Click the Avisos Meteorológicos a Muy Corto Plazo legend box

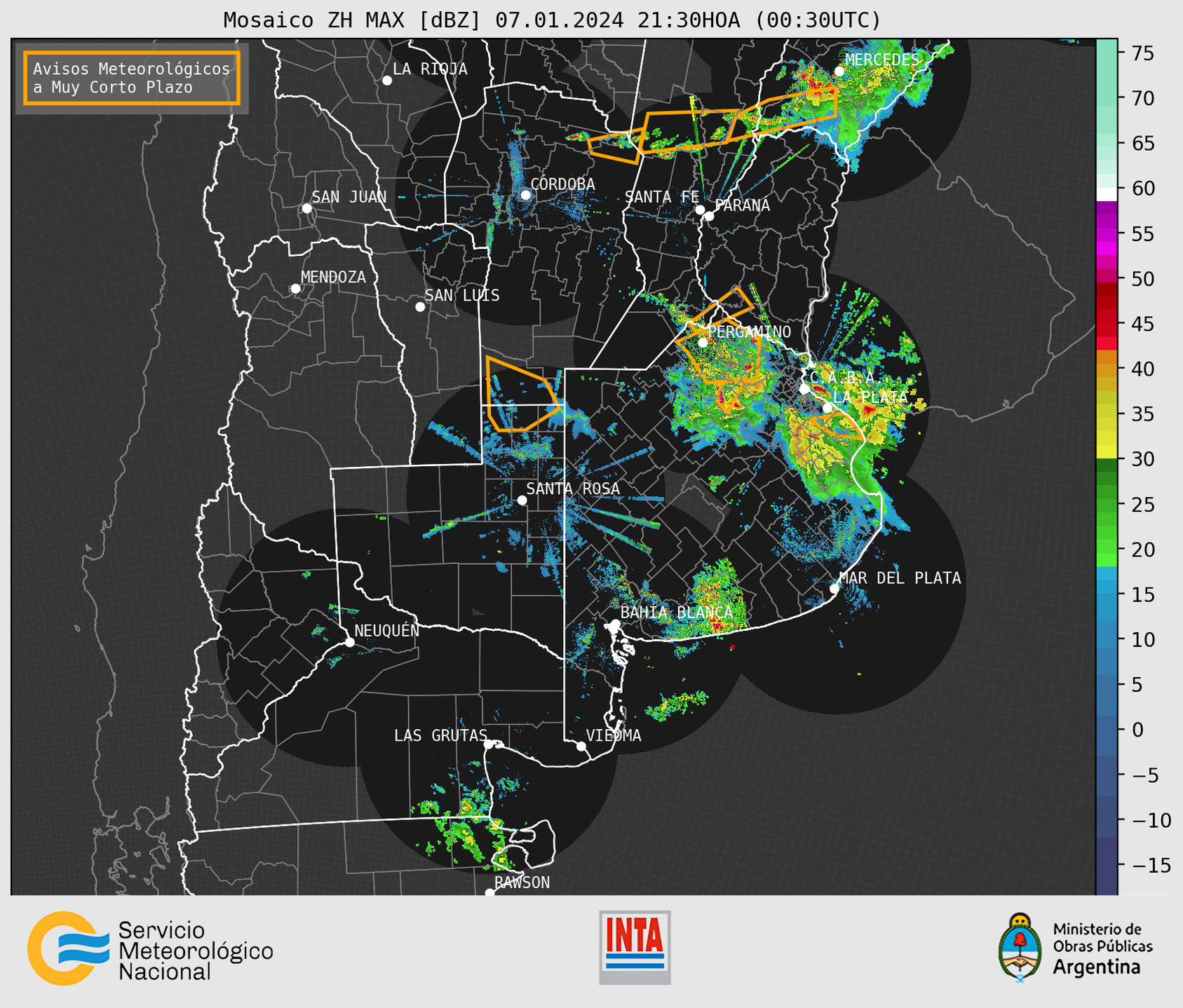coord(132,78)
